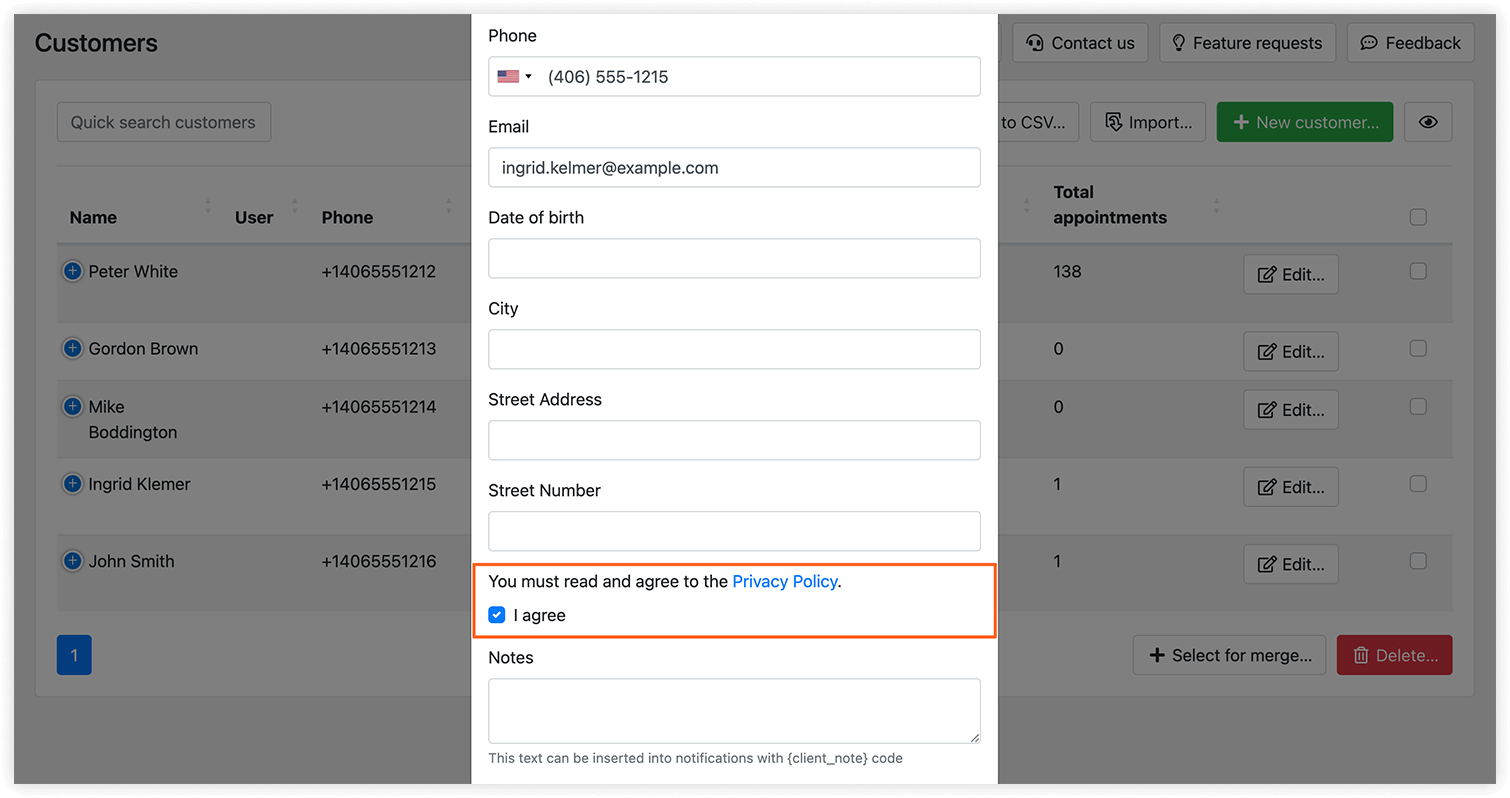
Task: Click Street Number field
Action: 734,531
